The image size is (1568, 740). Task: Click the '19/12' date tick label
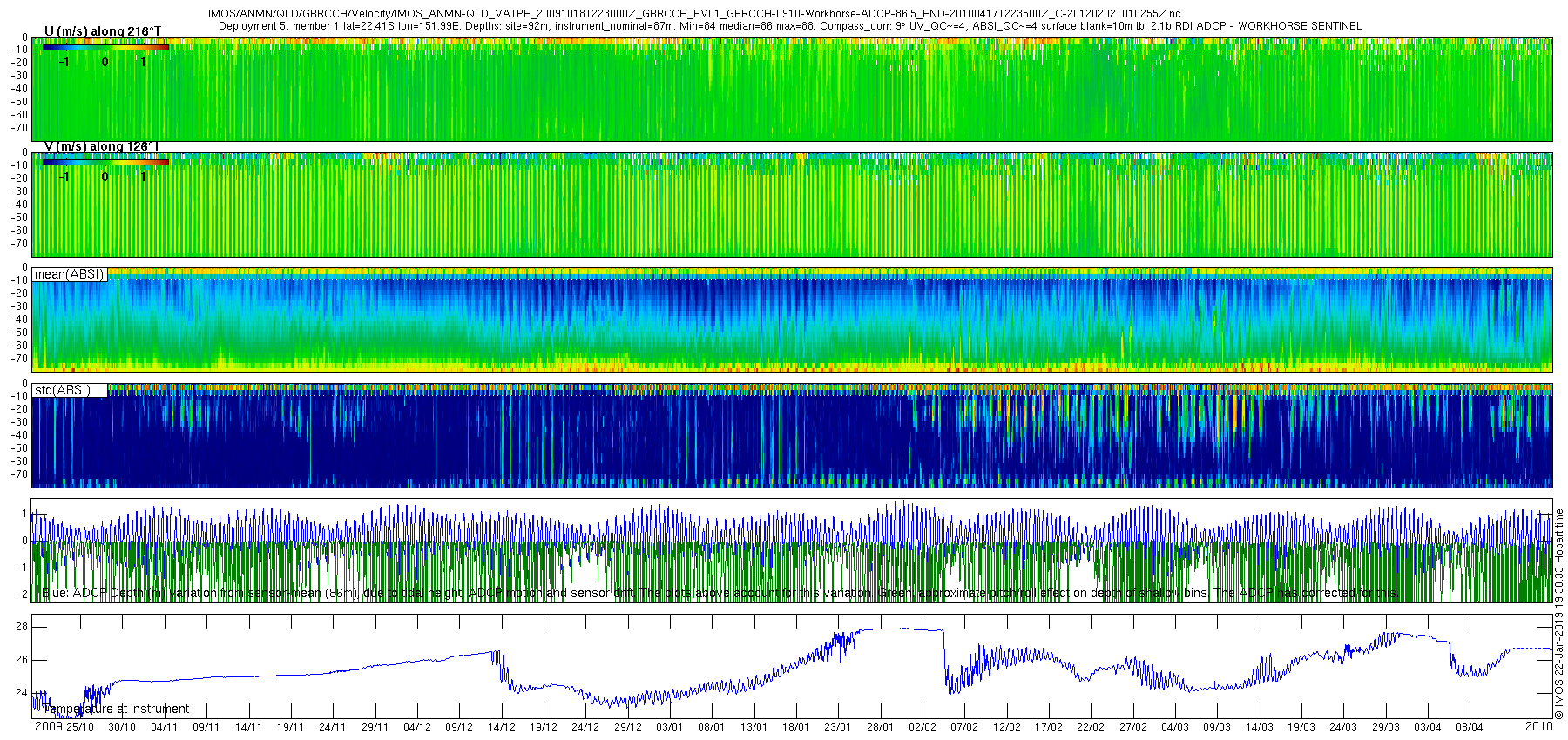tap(544, 728)
